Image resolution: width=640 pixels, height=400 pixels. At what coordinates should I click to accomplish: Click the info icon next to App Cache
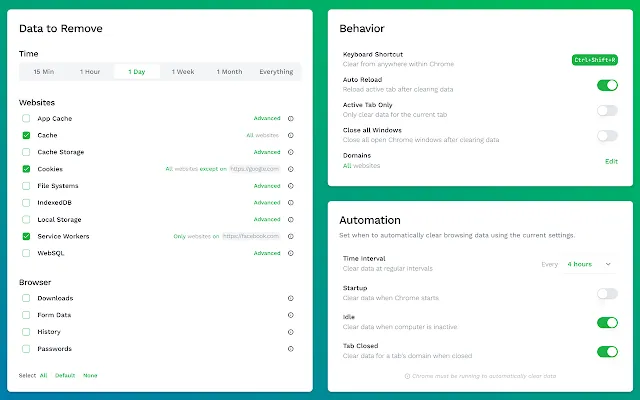tap(291, 118)
